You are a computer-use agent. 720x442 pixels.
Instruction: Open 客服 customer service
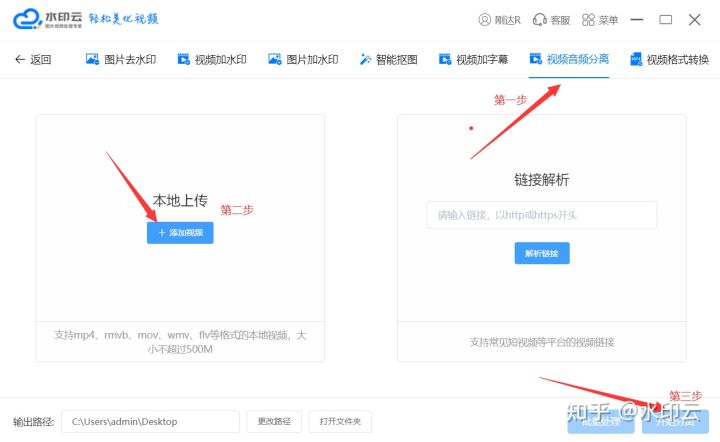551,20
